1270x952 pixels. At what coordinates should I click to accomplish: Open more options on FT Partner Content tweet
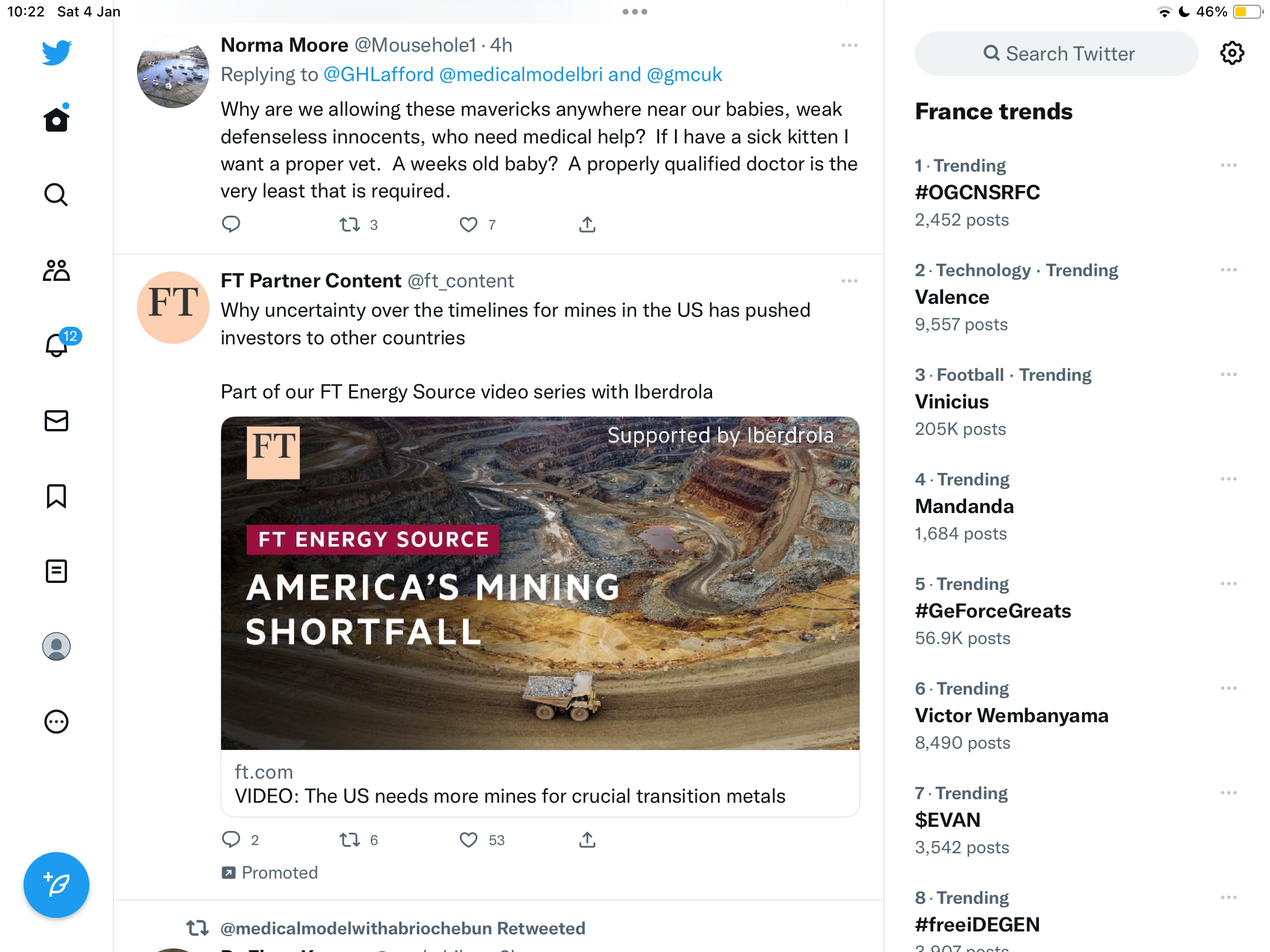click(x=850, y=281)
